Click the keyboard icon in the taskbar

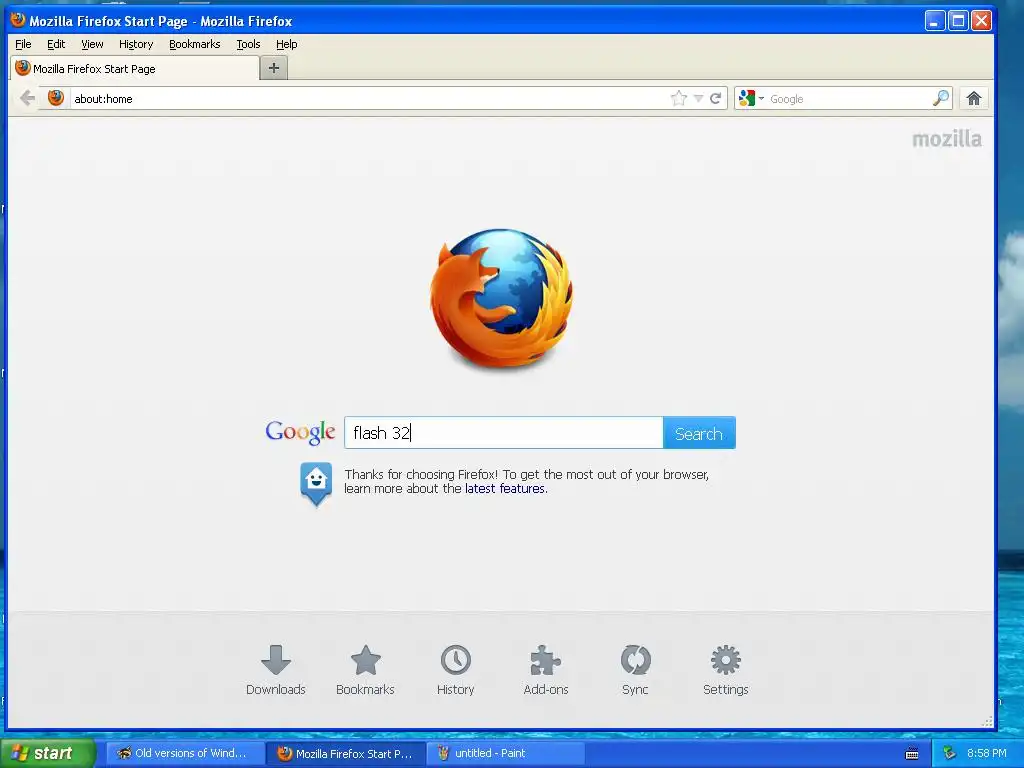(x=912, y=754)
